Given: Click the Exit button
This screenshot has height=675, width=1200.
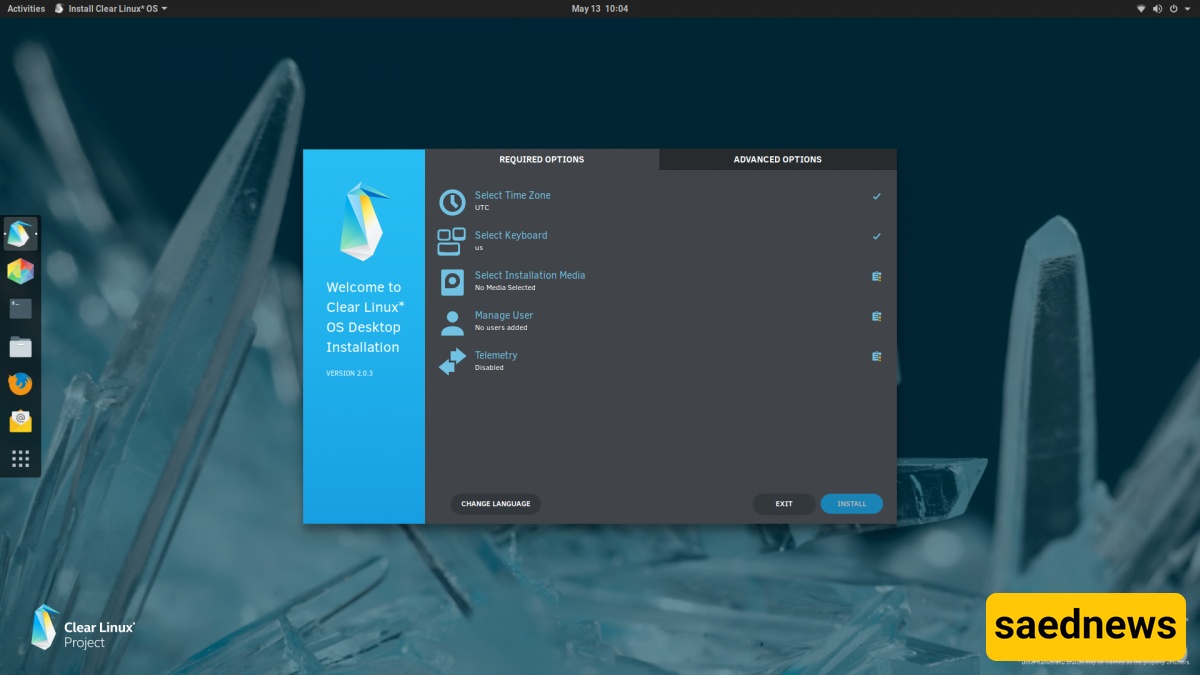Looking at the screenshot, I should pos(784,504).
